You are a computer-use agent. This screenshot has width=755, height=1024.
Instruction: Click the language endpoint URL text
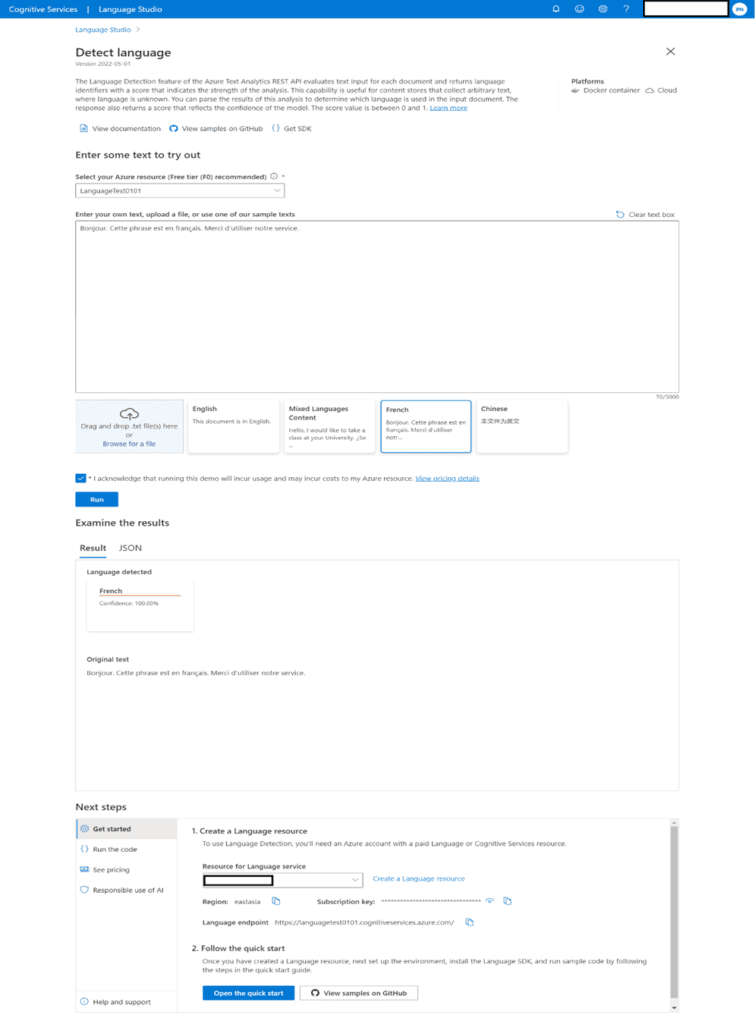(x=364, y=922)
